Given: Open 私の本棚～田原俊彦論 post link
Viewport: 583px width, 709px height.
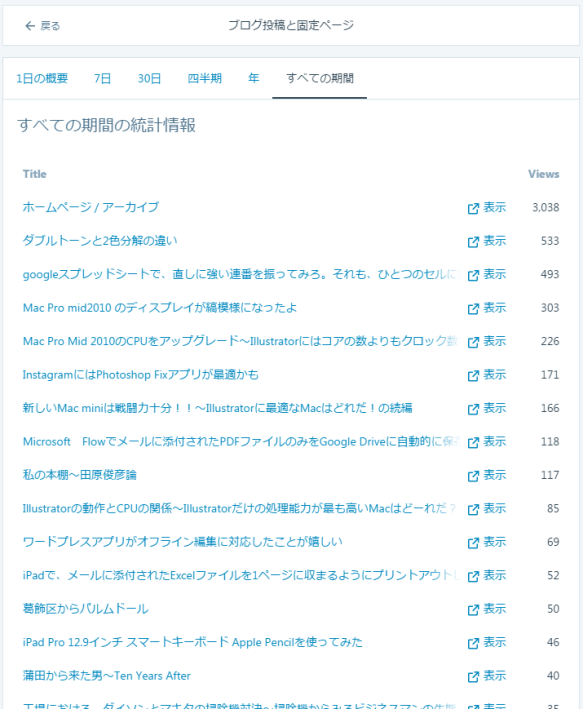Looking at the screenshot, I should click(x=80, y=475).
